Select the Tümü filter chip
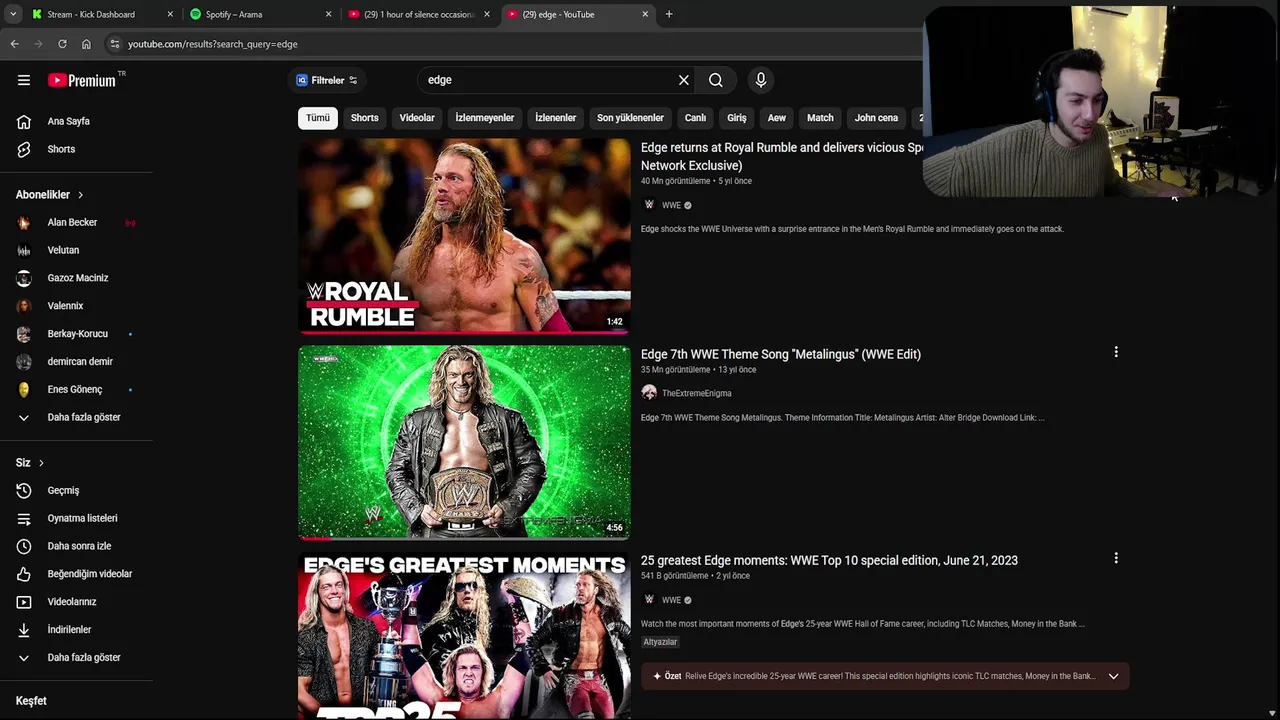Image resolution: width=1280 pixels, height=720 pixels. pos(318,118)
